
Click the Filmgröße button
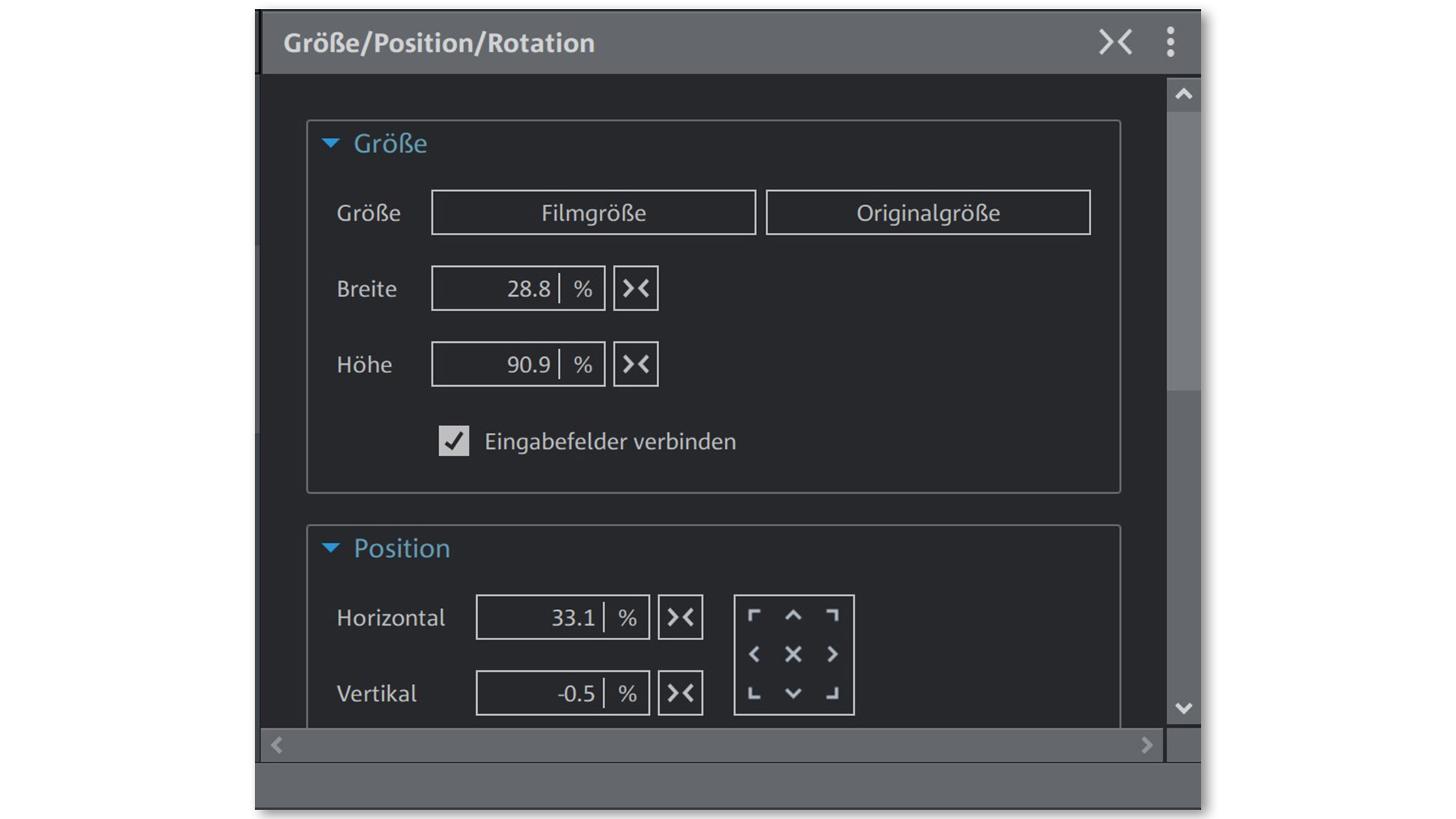[x=593, y=213]
